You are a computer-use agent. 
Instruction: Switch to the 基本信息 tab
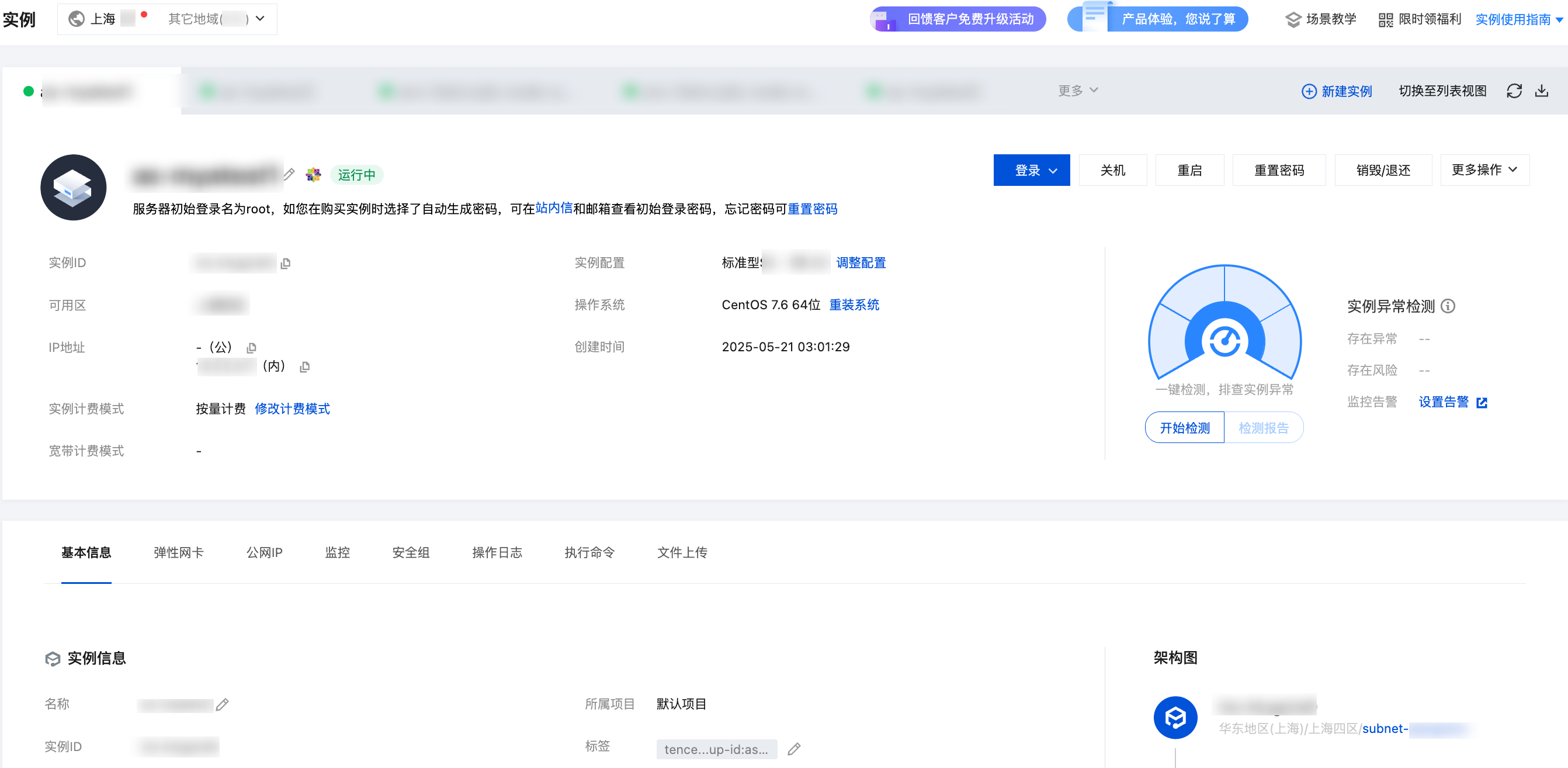pos(86,552)
